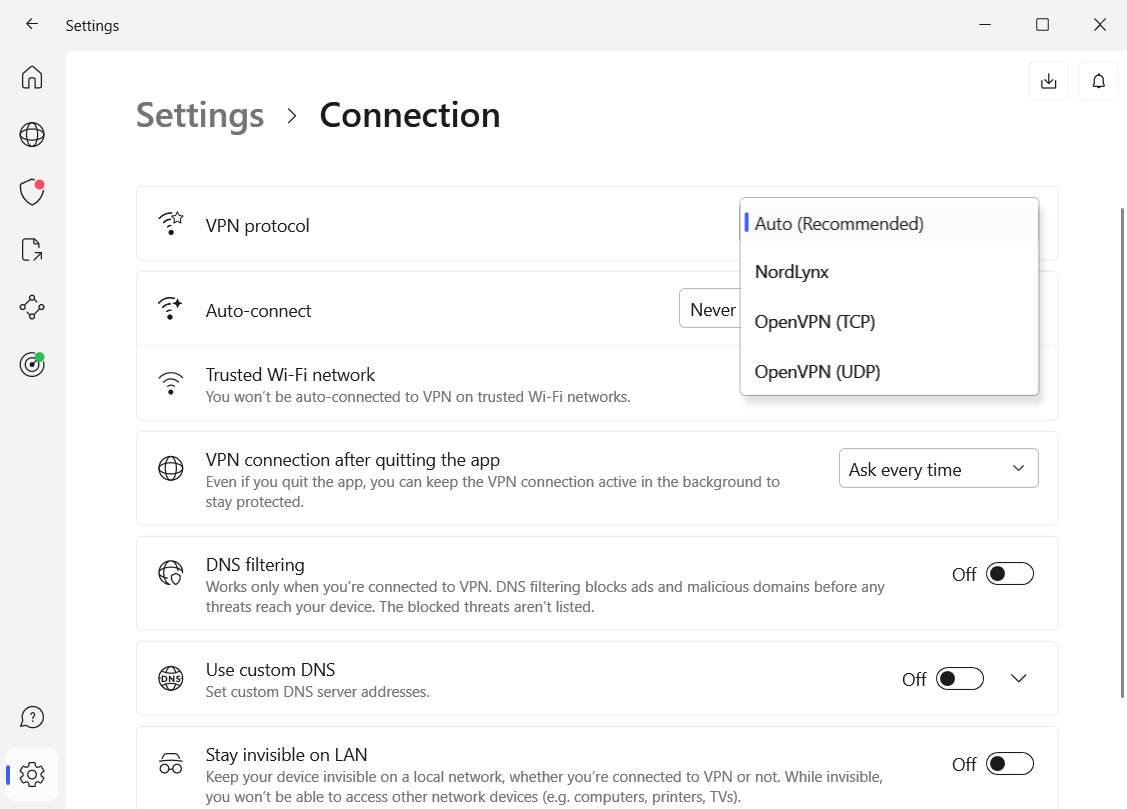Click the download icon at top right
The height and width of the screenshot is (809, 1127).
1048,81
